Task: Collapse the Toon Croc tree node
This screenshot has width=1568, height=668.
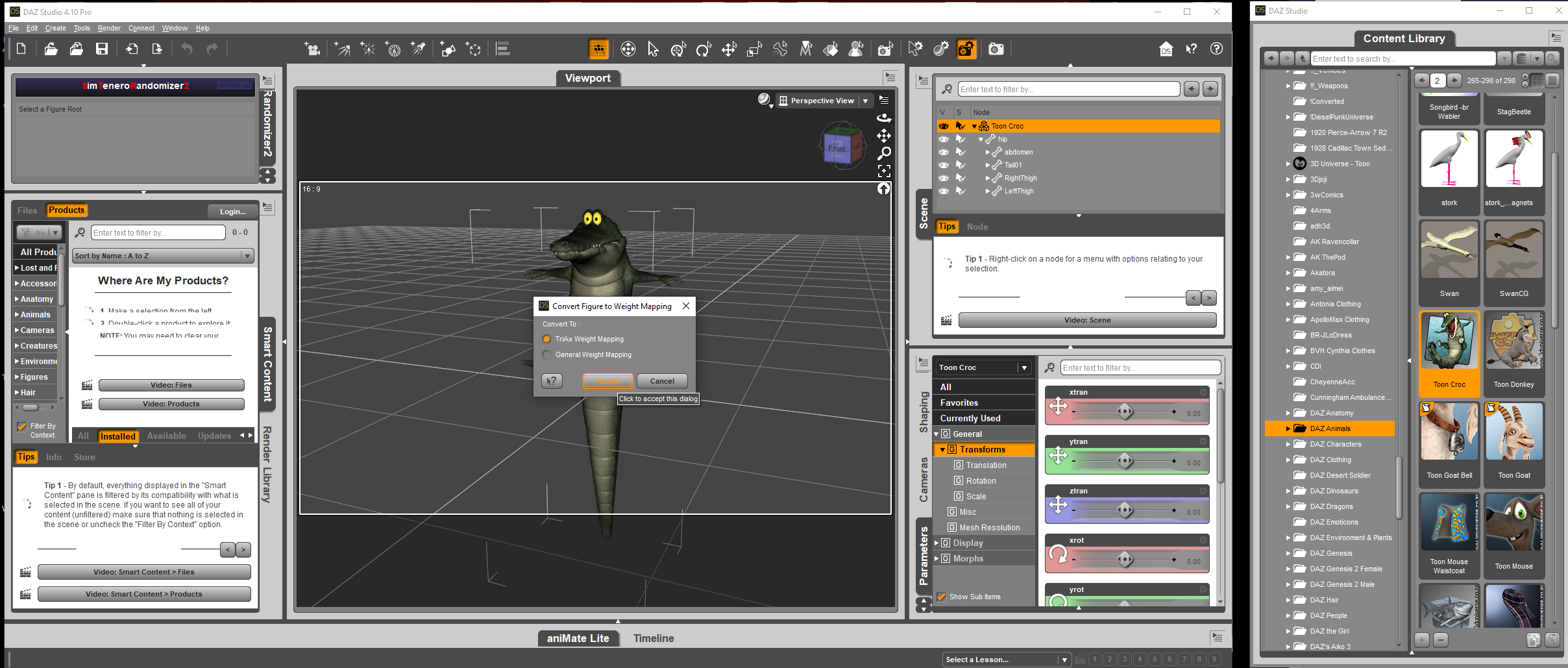Action: (974, 127)
